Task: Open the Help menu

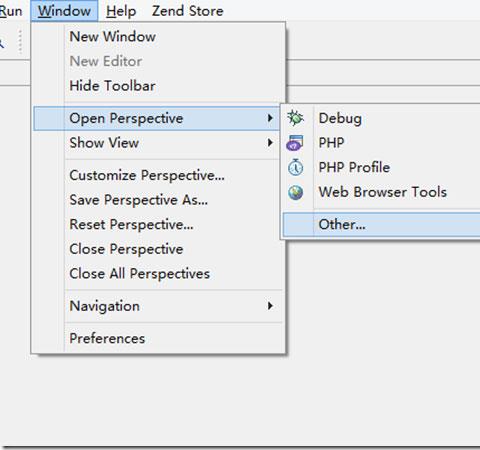Action: (x=121, y=11)
